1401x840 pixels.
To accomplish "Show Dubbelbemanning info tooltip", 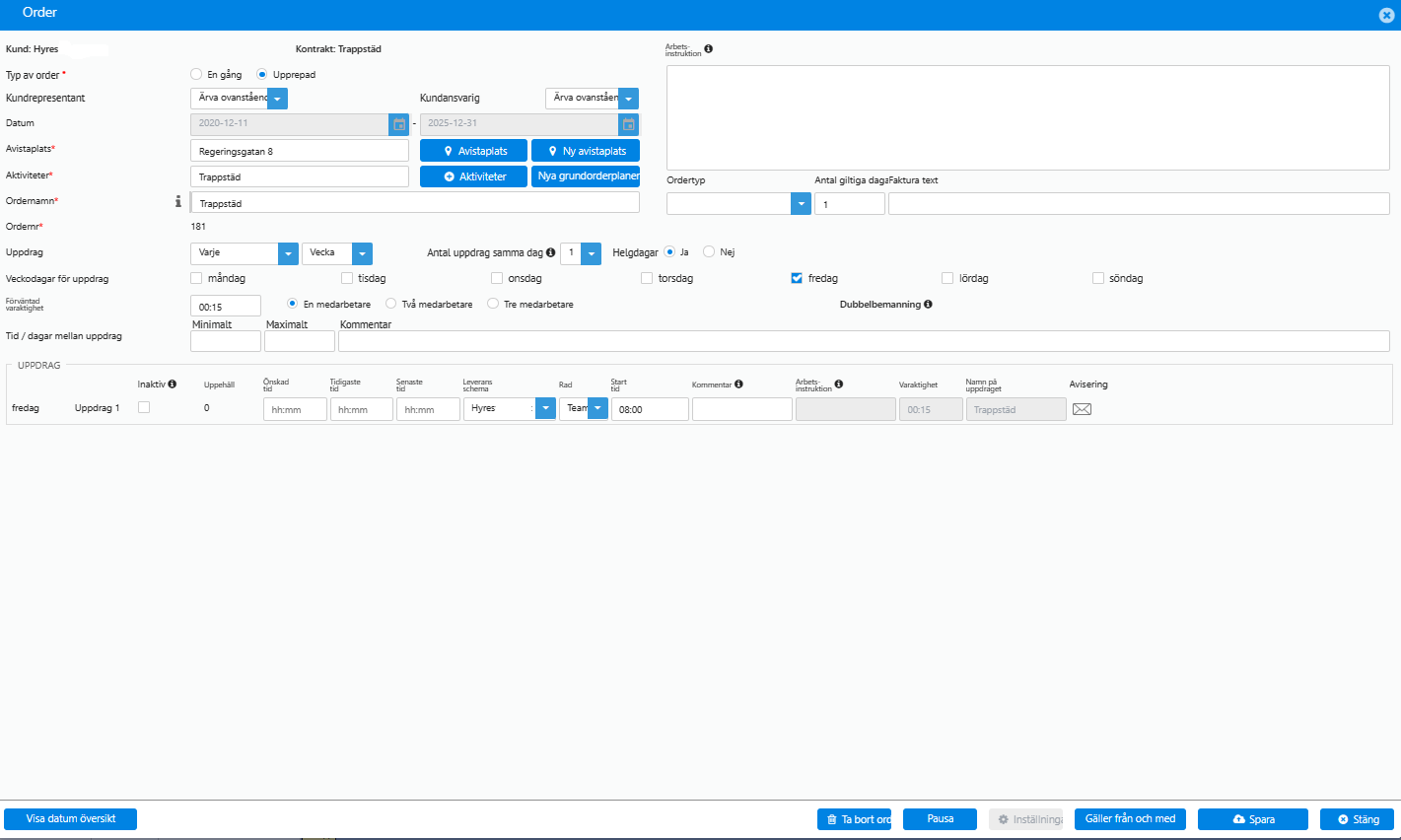I will (928, 305).
